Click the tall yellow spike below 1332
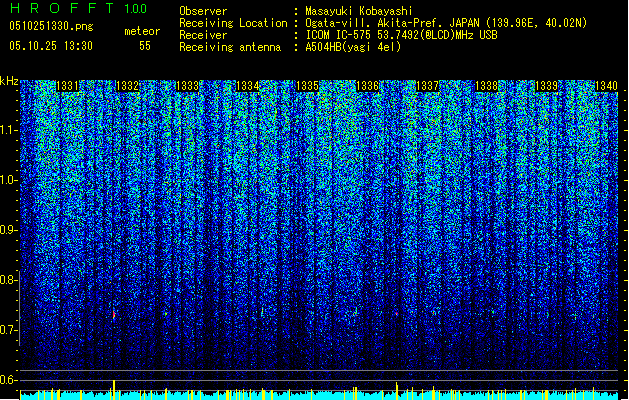This screenshot has width=629, height=400. pyautogui.click(x=114, y=390)
